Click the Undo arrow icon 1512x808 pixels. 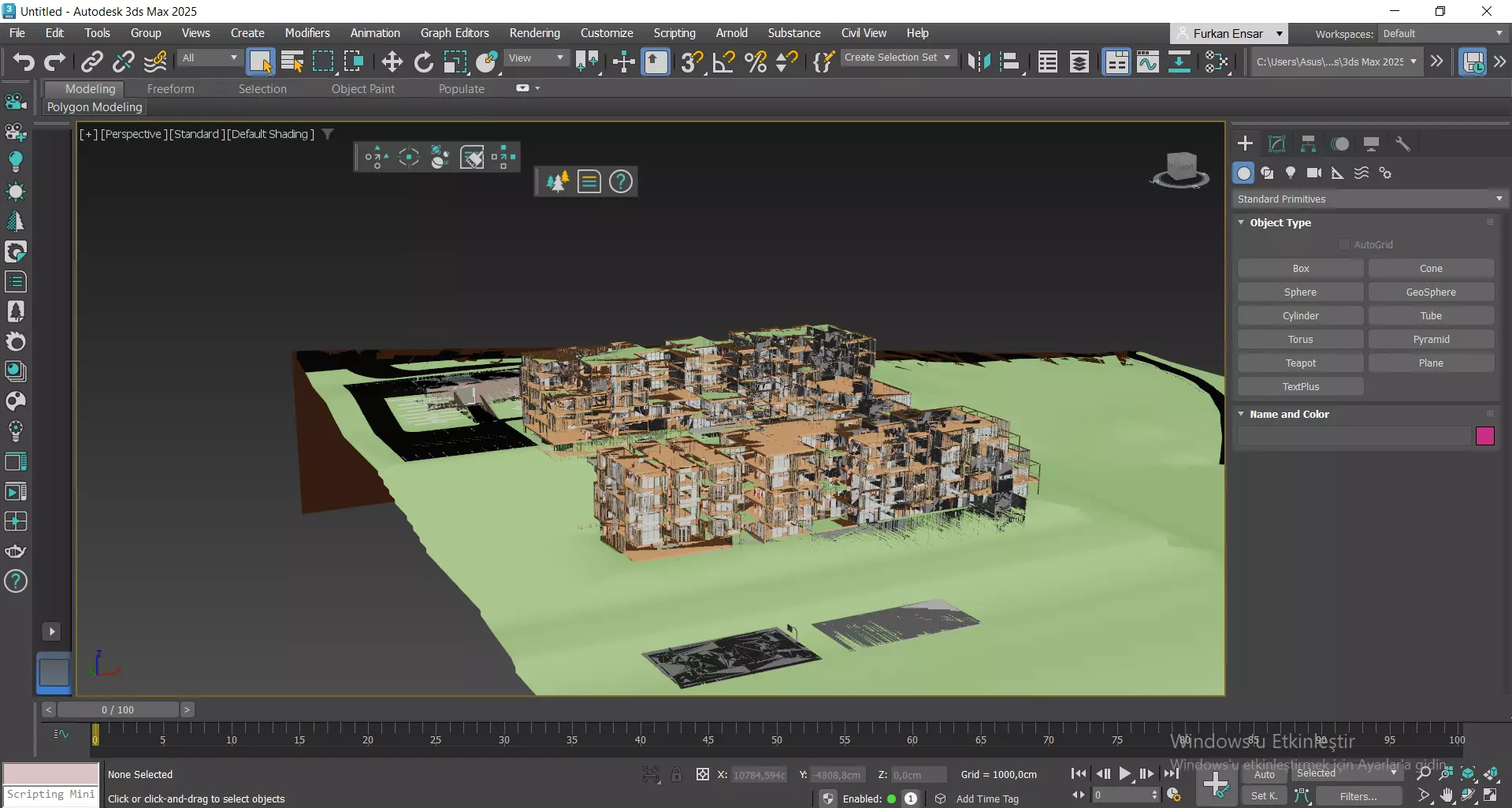pyautogui.click(x=24, y=61)
